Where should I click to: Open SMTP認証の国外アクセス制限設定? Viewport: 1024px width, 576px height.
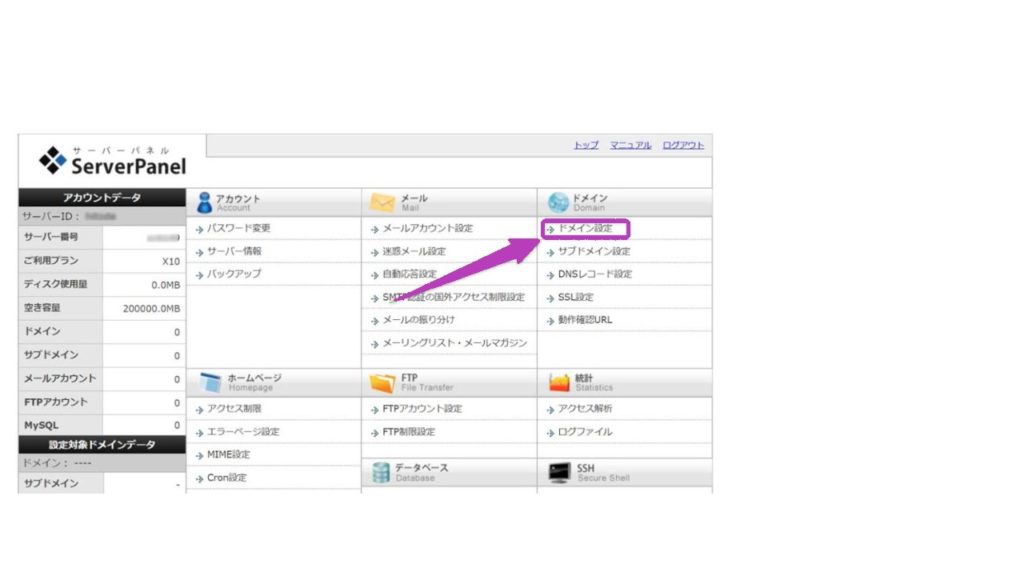[x=453, y=297]
